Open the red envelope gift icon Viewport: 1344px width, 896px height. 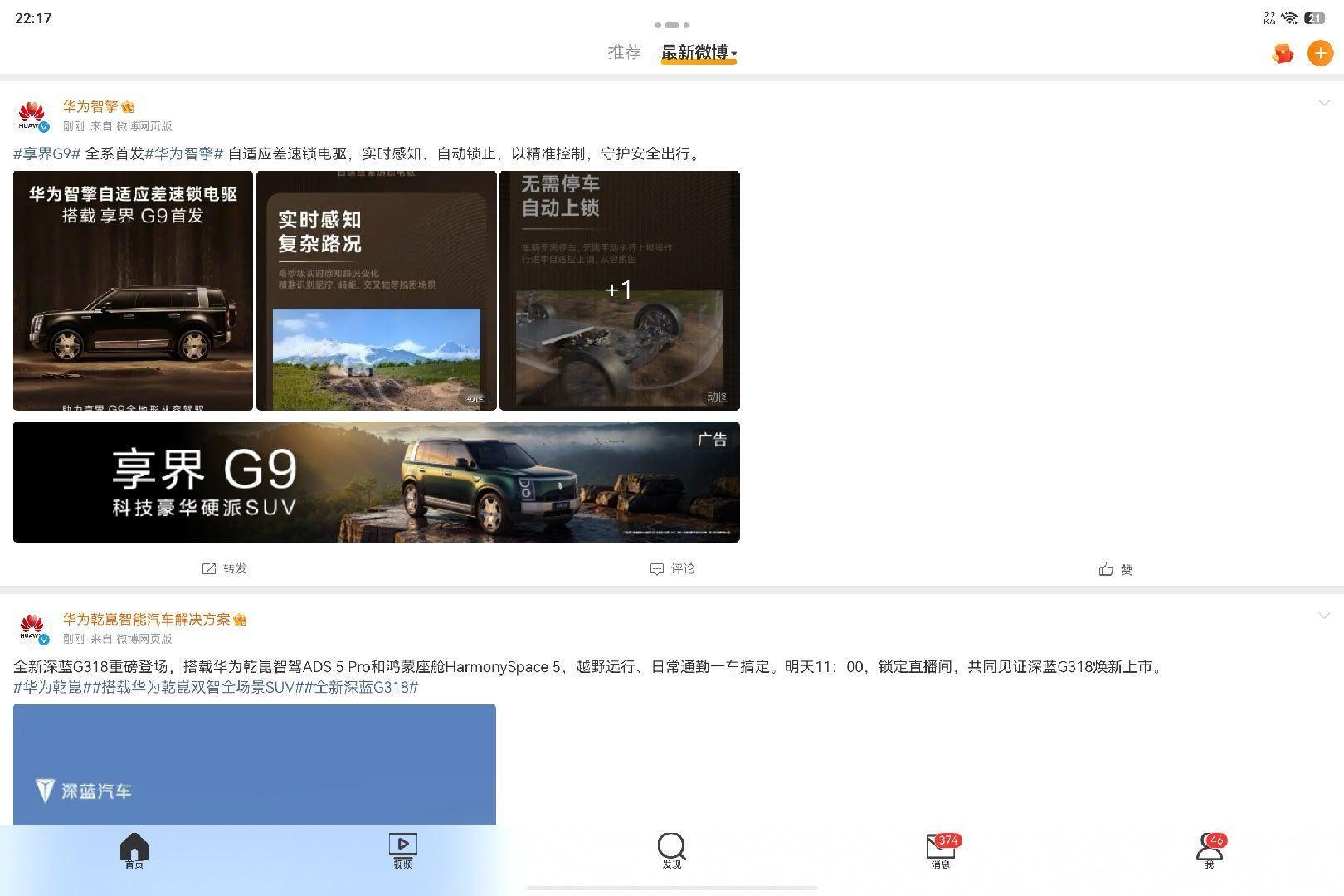1283,54
